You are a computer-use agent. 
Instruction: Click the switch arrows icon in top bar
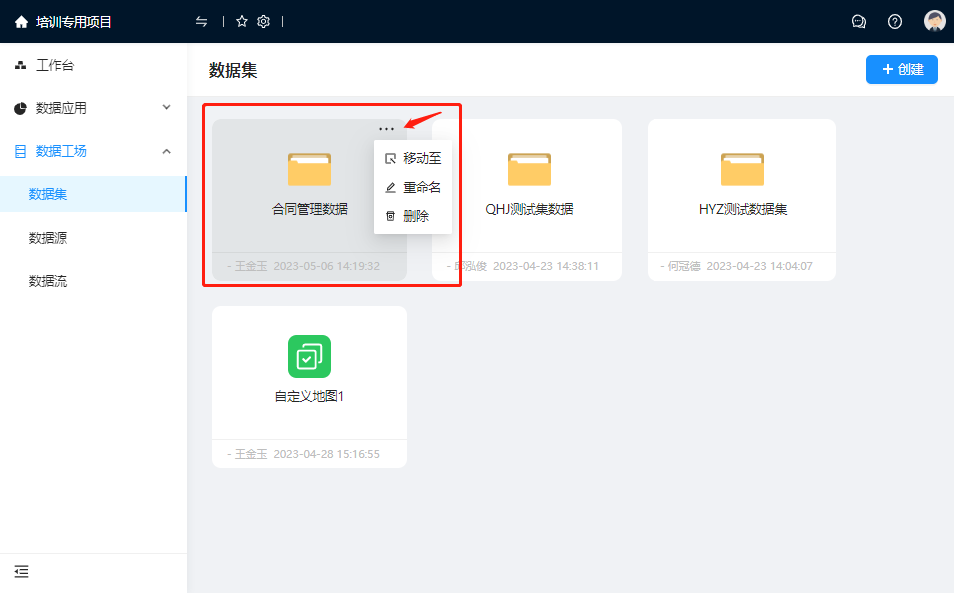202,21
